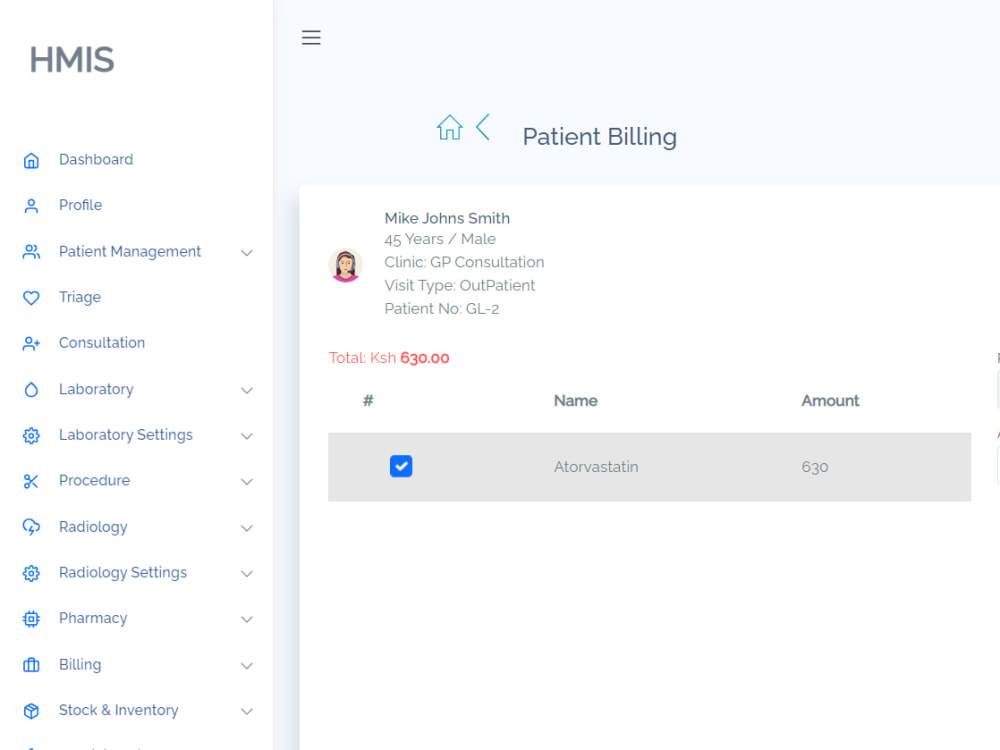
Task: Open the Triage menu item
Action: coord(80,297)
